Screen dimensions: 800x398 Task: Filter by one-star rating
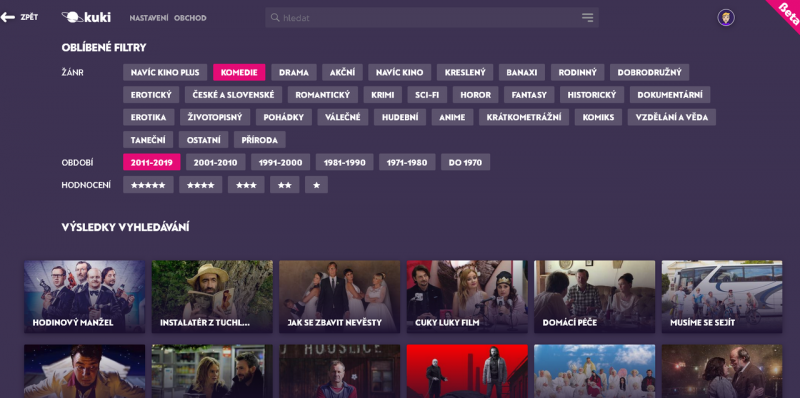316,185
